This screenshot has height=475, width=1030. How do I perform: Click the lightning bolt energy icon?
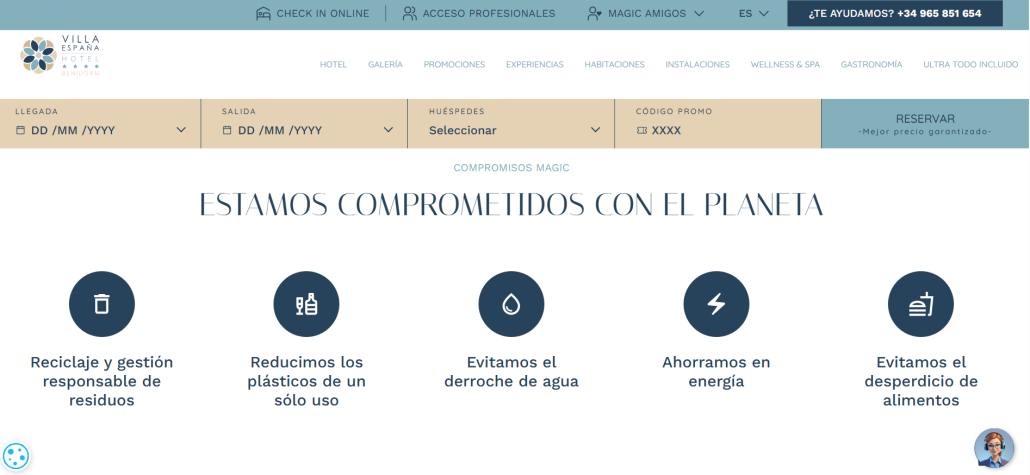(x=716, y=304)
